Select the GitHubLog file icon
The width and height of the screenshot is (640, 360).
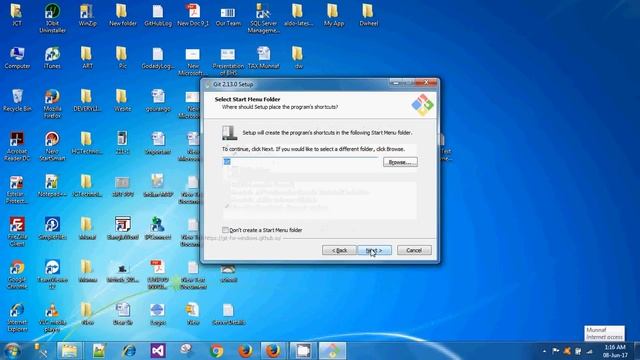coord(158,16)
